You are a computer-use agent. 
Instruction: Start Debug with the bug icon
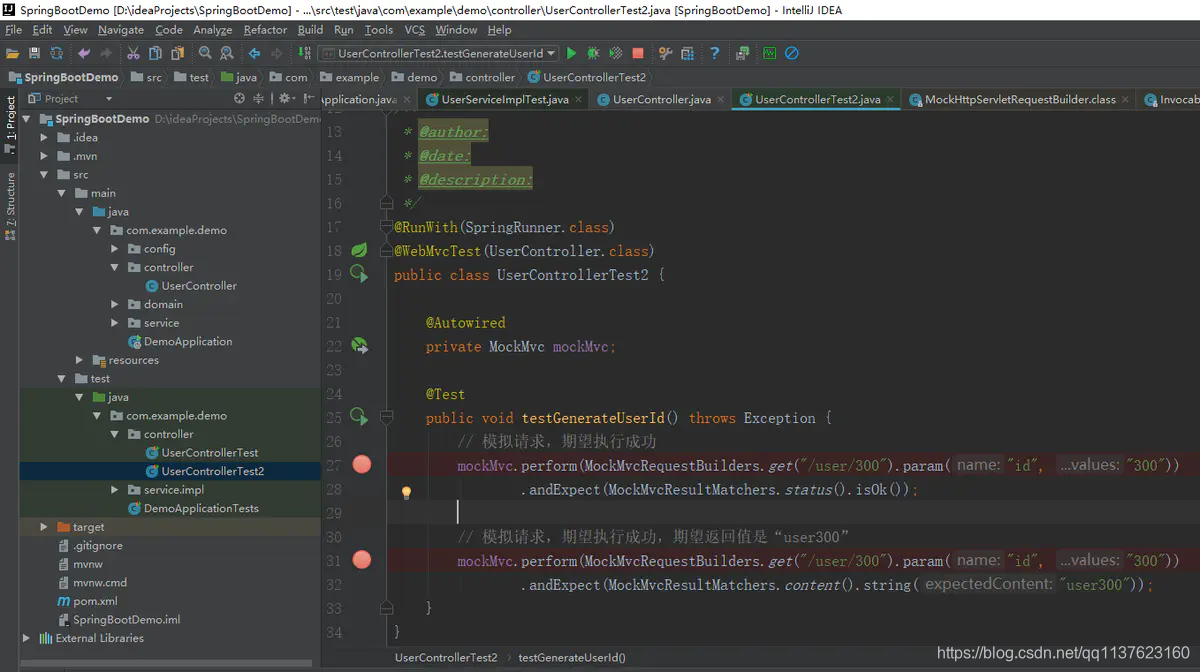point(594,53)
